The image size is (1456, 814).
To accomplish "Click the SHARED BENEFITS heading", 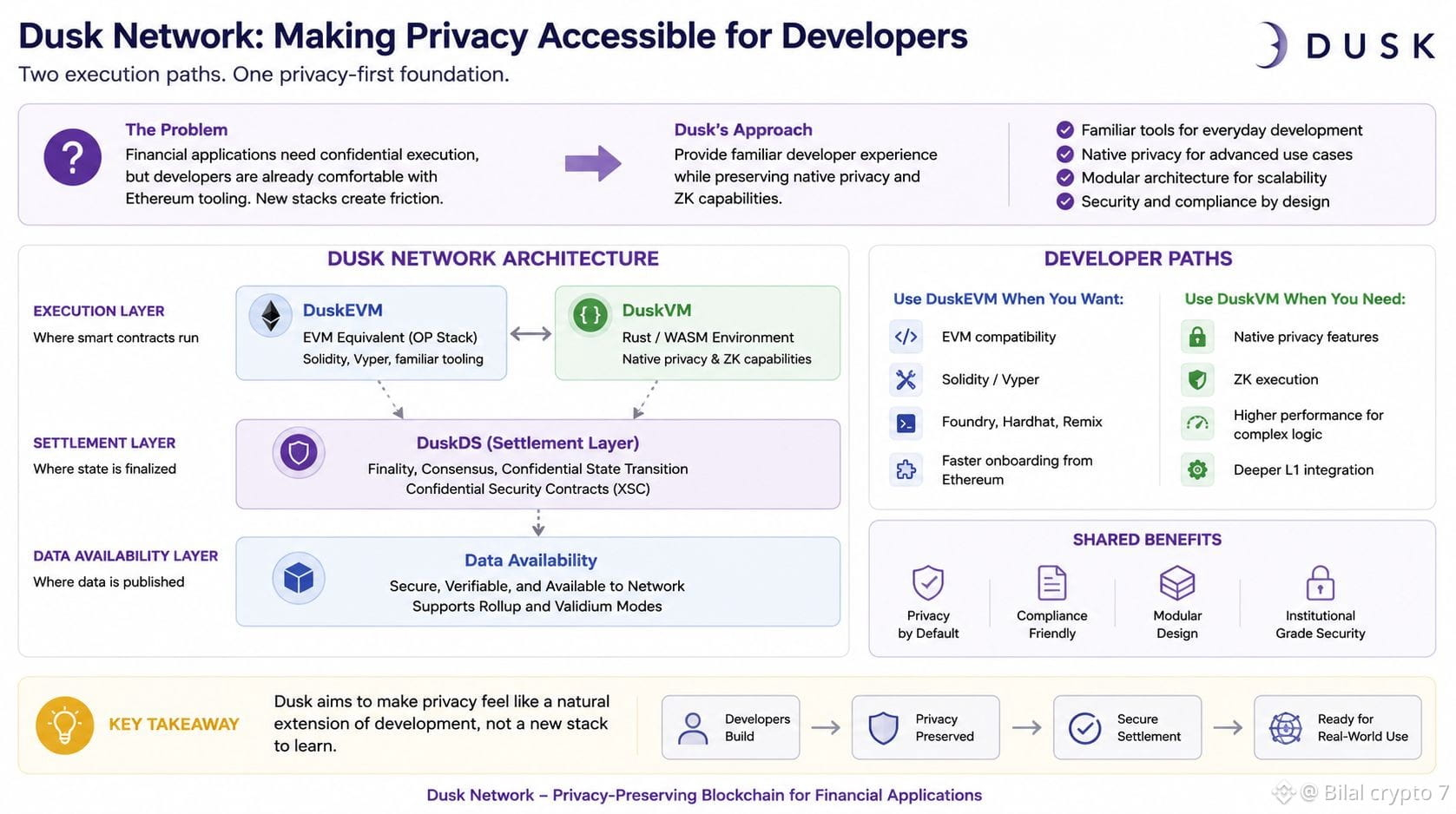I will [1147, 540].
